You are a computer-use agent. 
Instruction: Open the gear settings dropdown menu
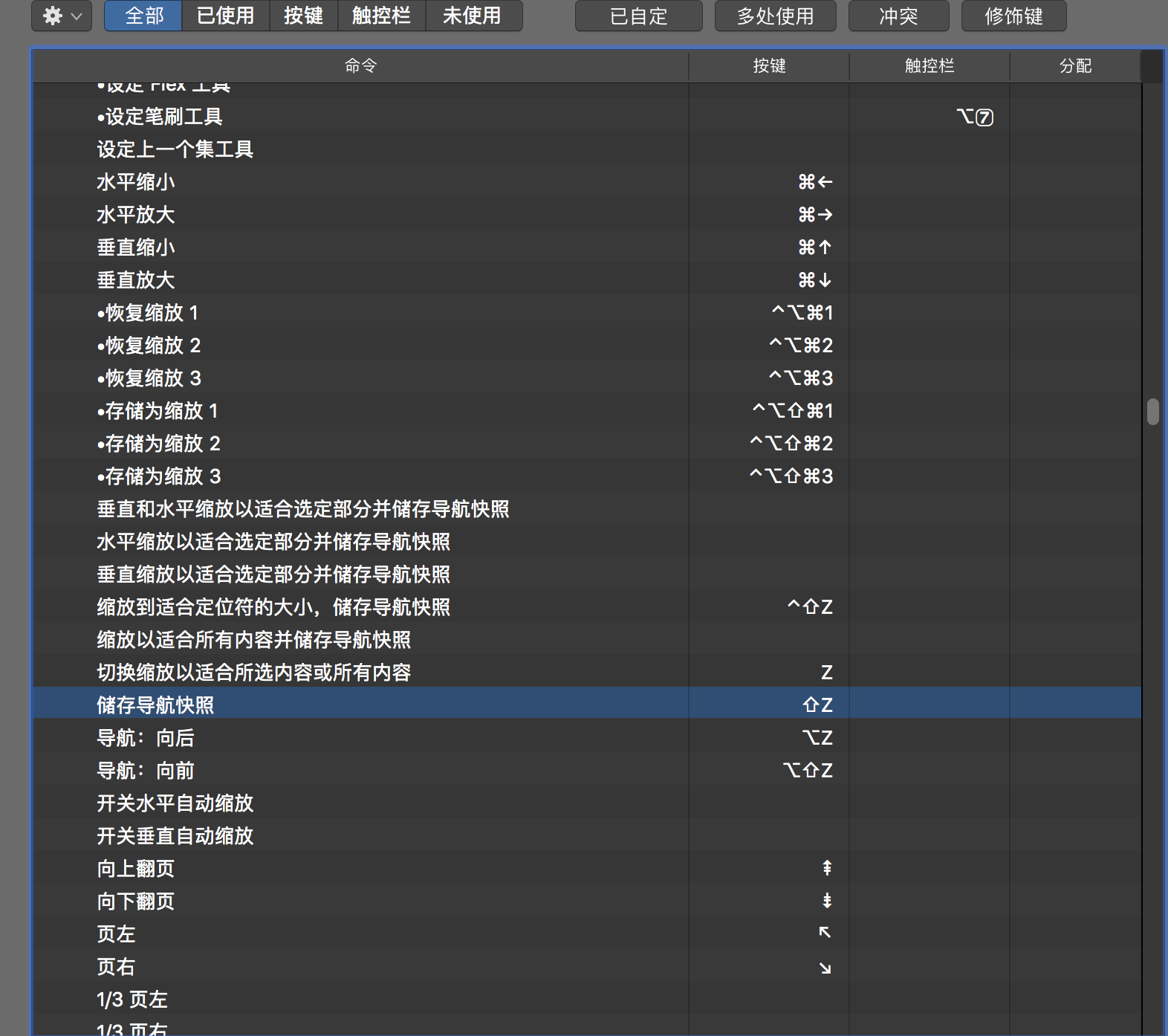(x=62, y=16)
